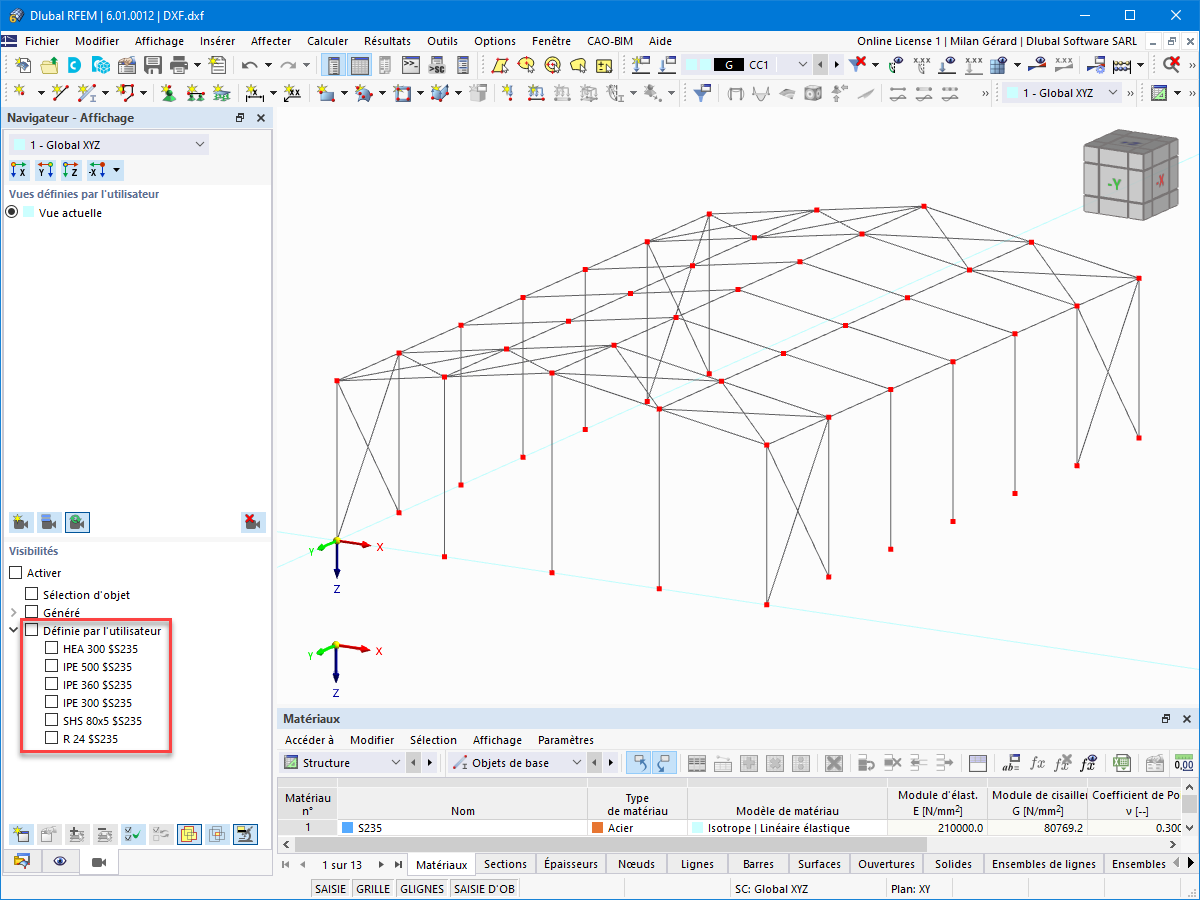Enable IPE 500 $S235 visibility checkbox
The image size is (1200, 900).
coord(52,666)
